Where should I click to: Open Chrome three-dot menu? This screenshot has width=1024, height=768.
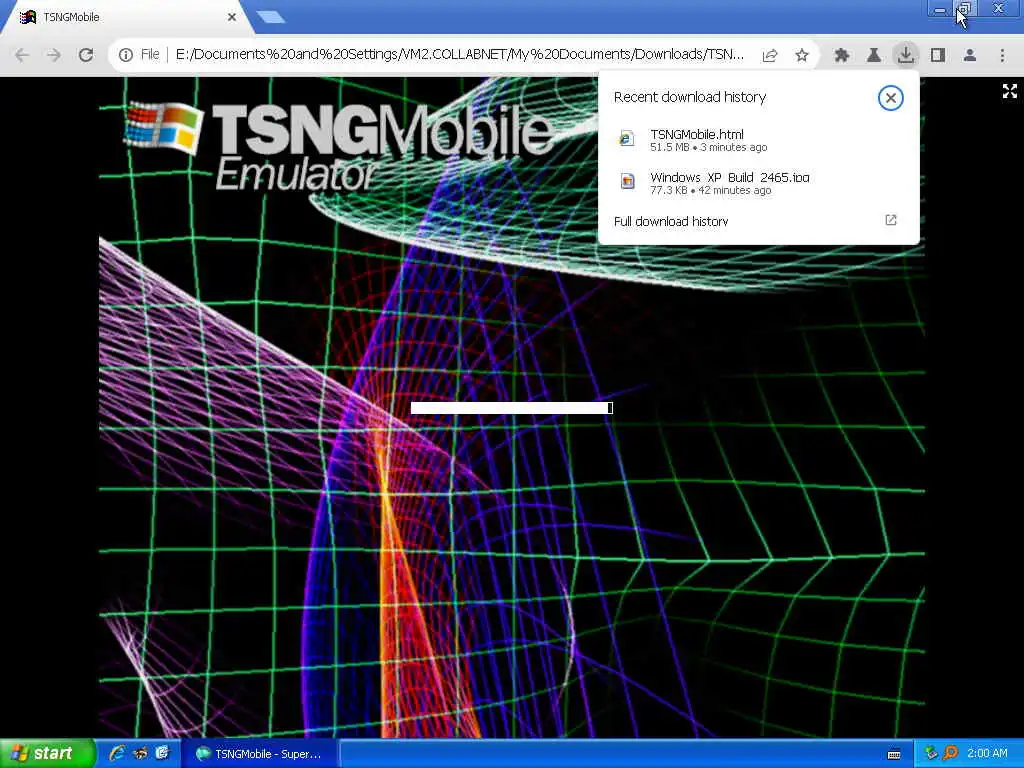pos(1002,56)
